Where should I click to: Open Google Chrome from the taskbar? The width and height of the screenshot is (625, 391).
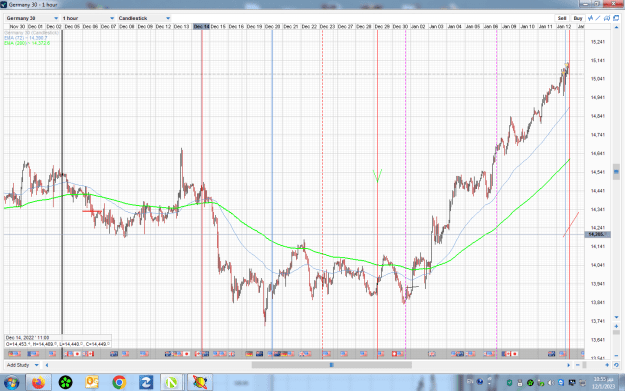(119, 383)
